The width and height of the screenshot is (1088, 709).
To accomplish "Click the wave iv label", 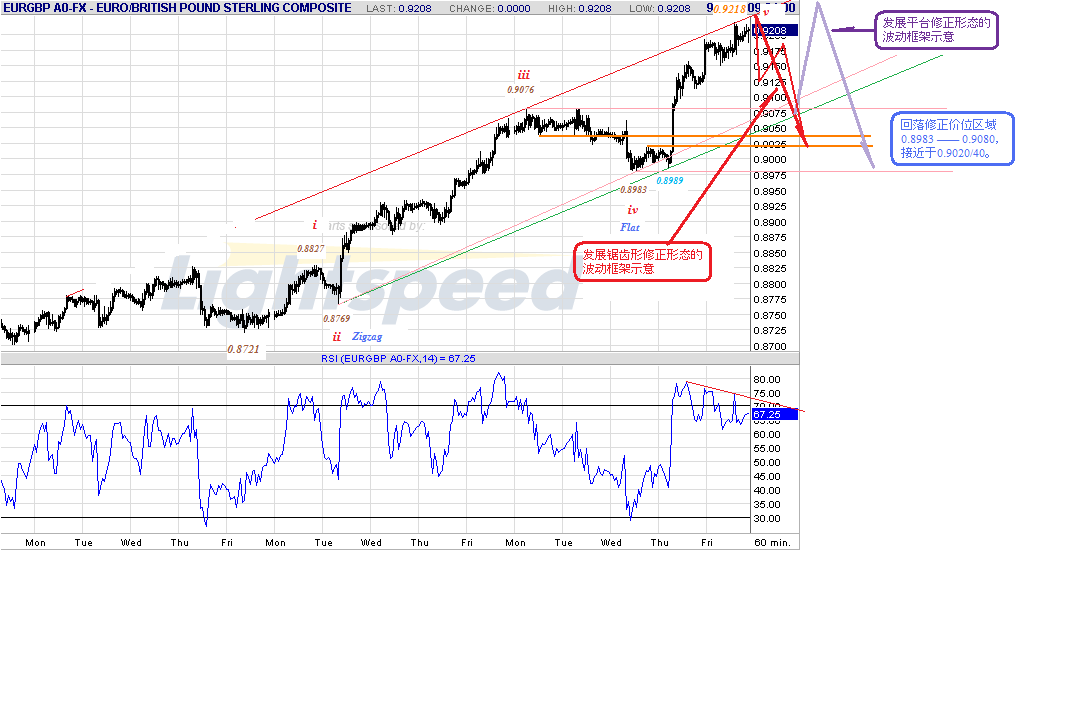I will (633, 210).
